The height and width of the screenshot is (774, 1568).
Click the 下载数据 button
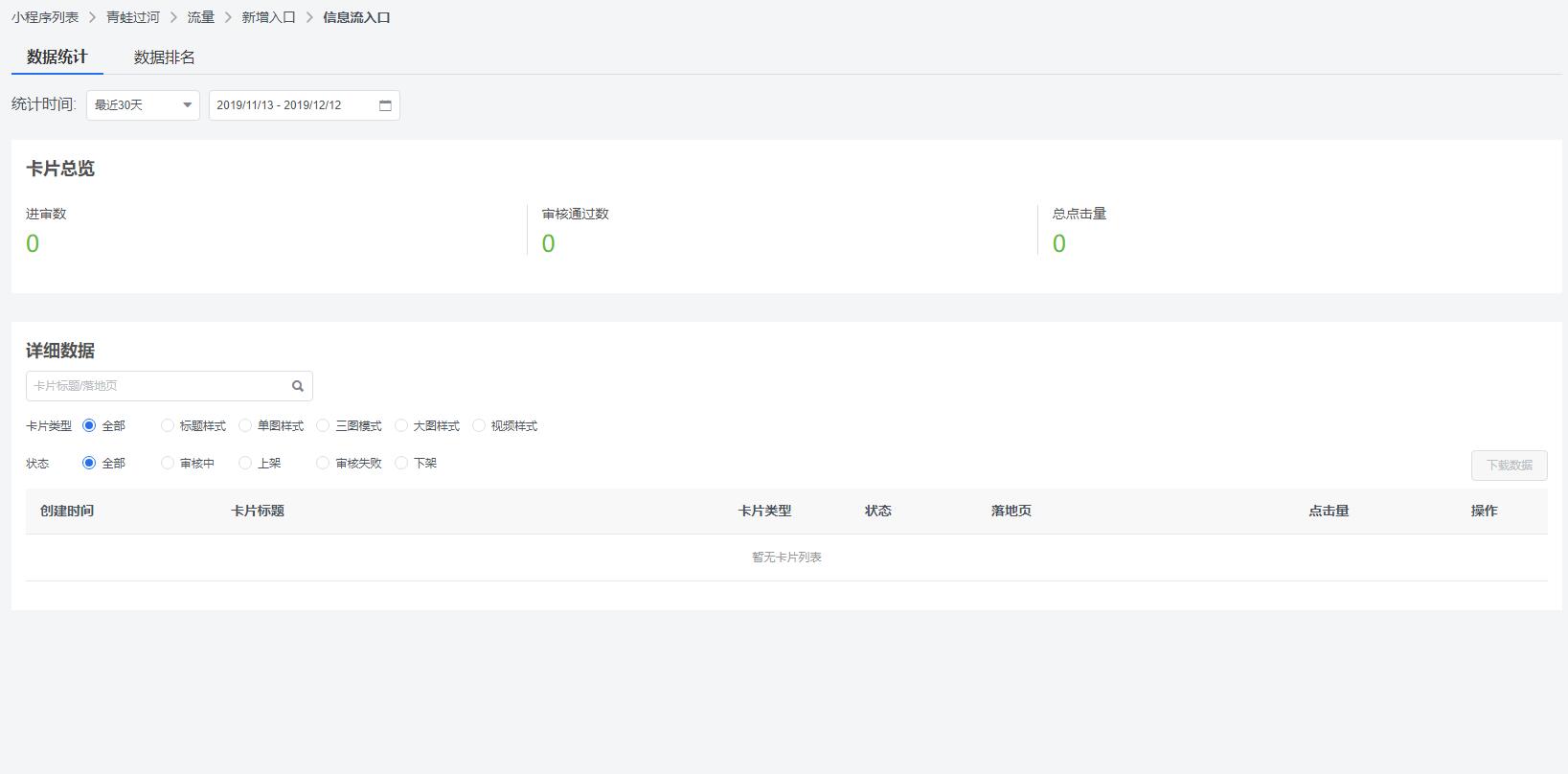(x=1509, y=466)
